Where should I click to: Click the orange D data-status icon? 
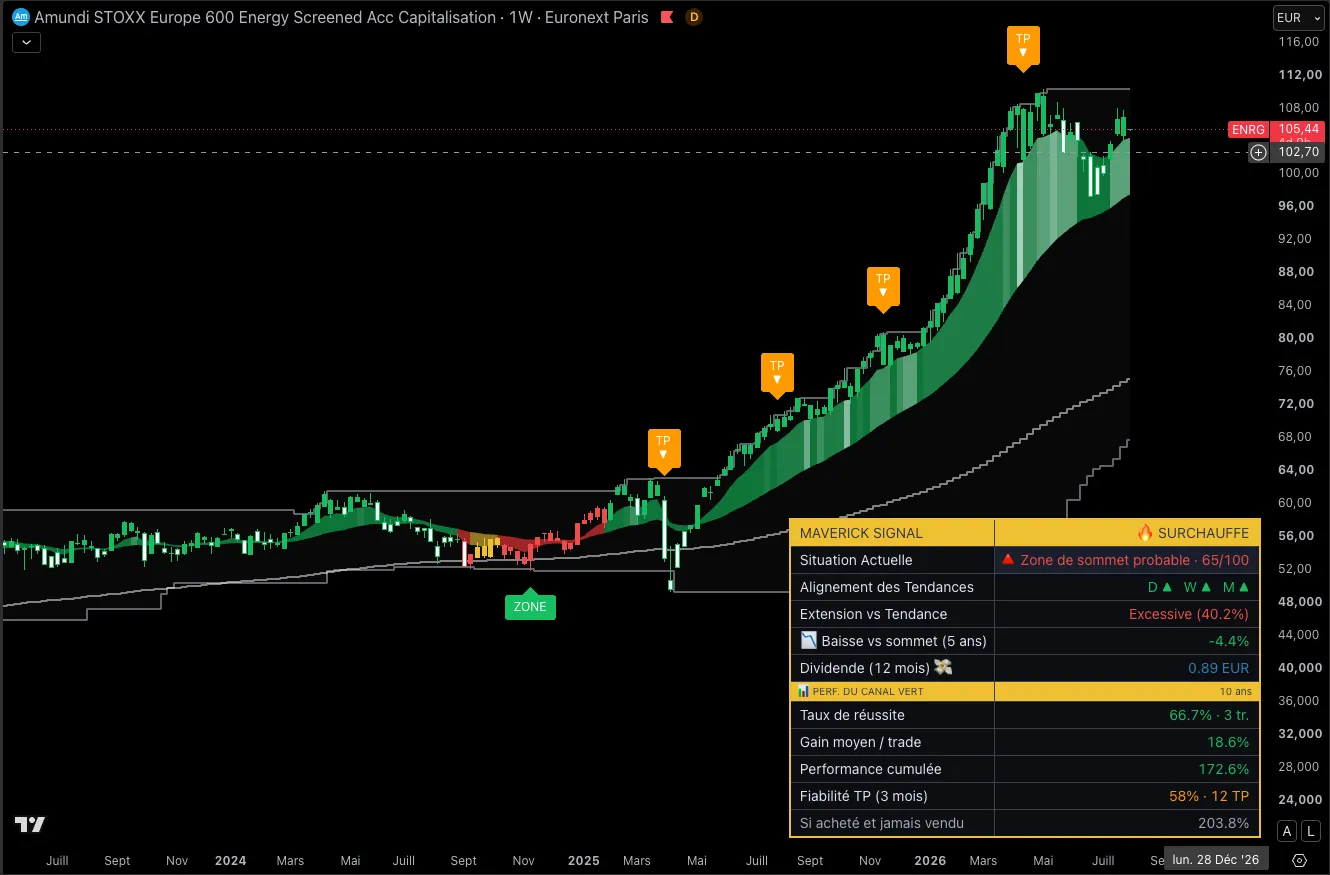[x=694, y=17]
